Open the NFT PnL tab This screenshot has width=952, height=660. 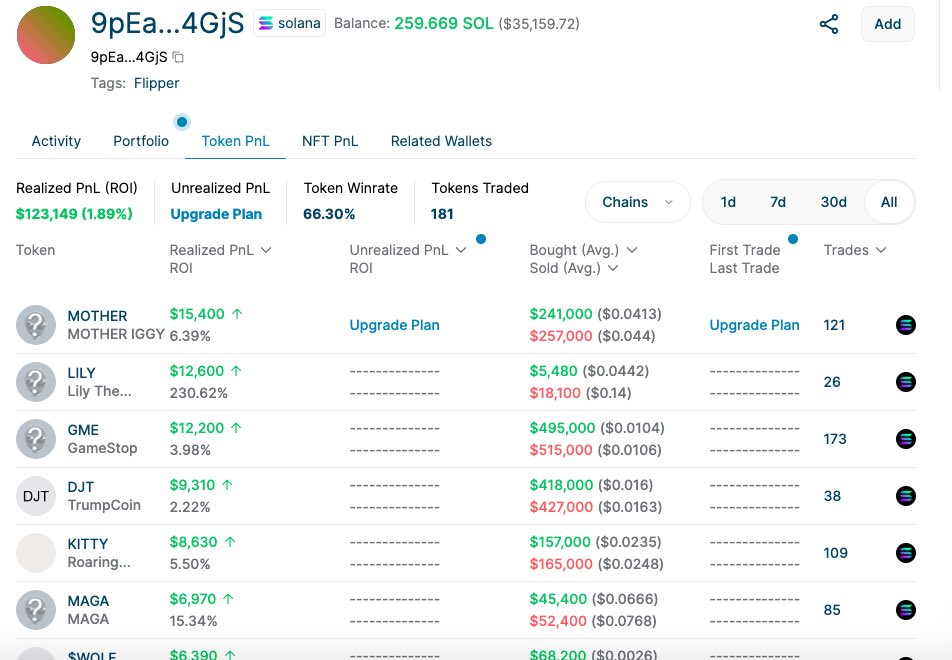[x=330, y=141]
